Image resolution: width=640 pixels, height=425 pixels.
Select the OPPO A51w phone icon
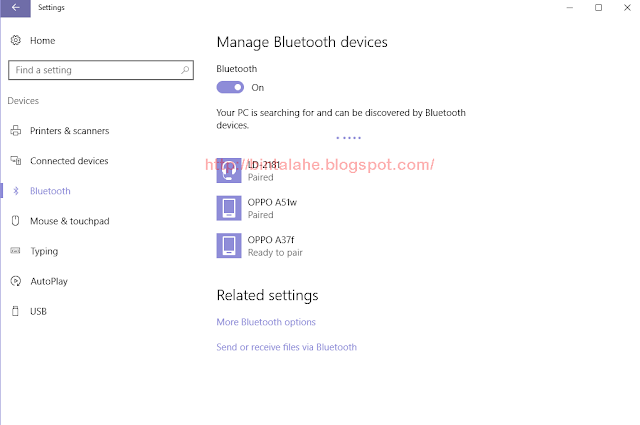[x=229, y=208]
